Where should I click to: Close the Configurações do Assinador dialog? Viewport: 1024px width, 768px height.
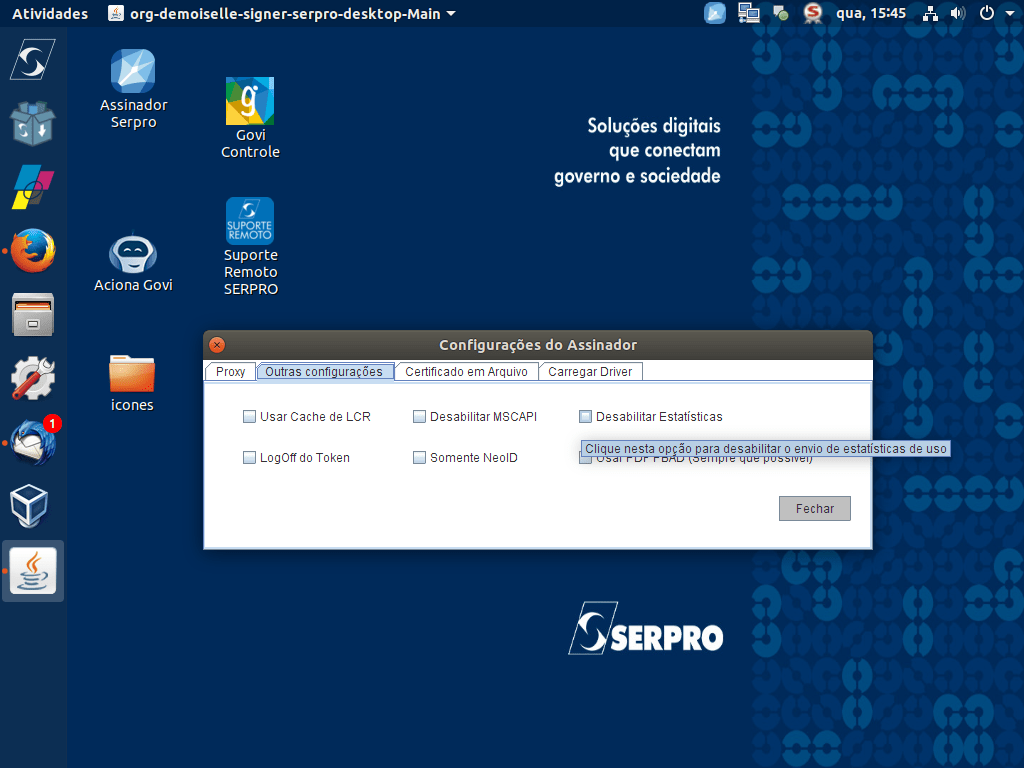point(217,345)
